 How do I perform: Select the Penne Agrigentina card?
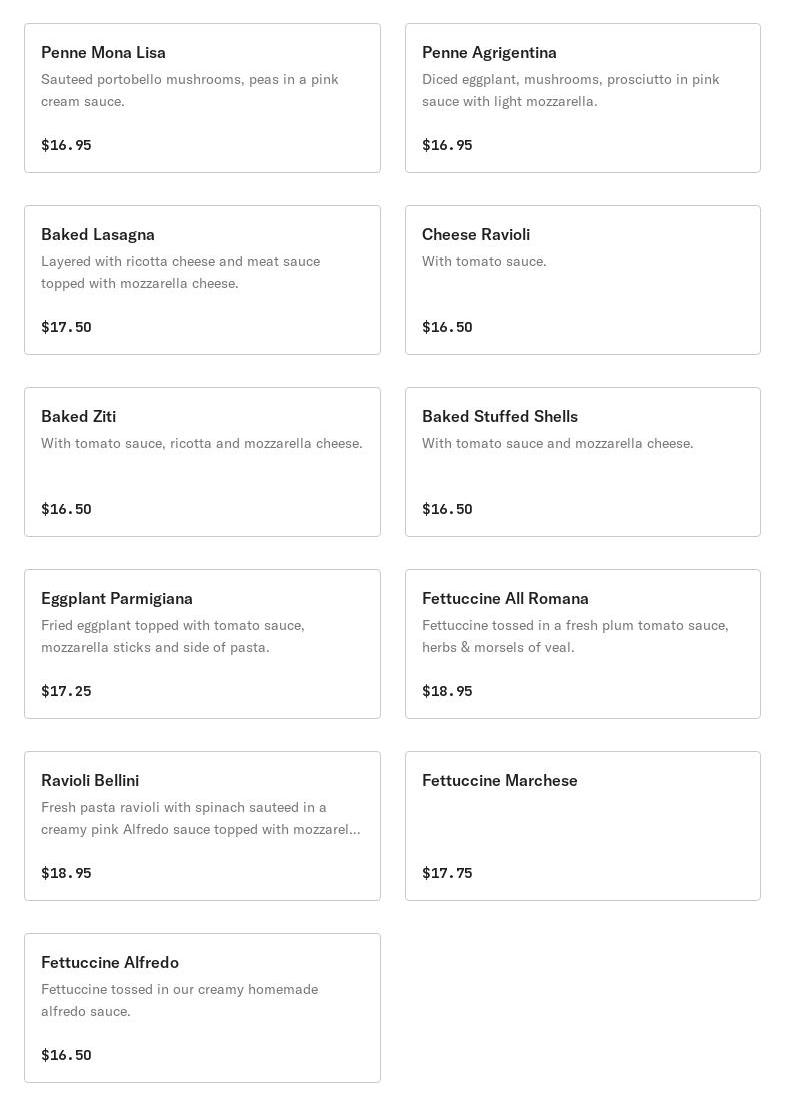coord(582,98)
